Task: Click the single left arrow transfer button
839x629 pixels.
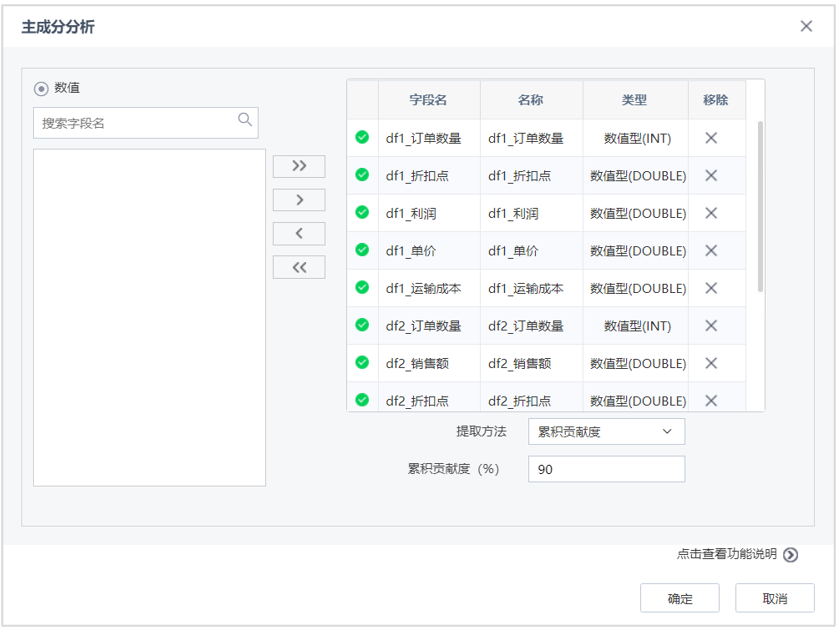Action: (x=298, y=233)
